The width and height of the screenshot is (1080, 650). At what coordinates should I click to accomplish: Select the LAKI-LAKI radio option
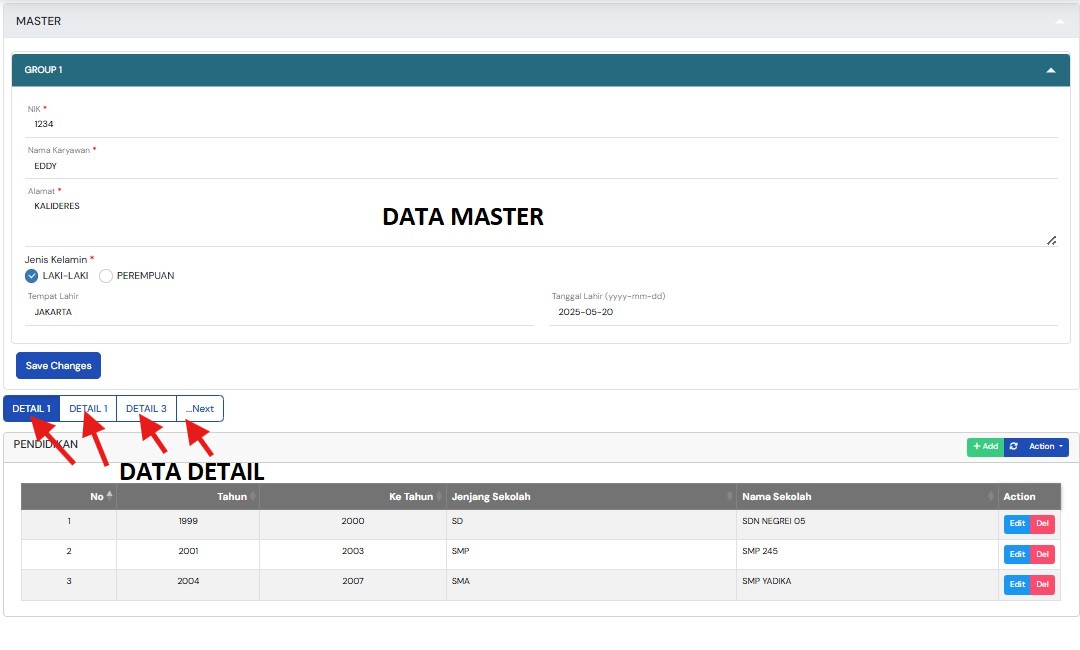coord(32,276)
